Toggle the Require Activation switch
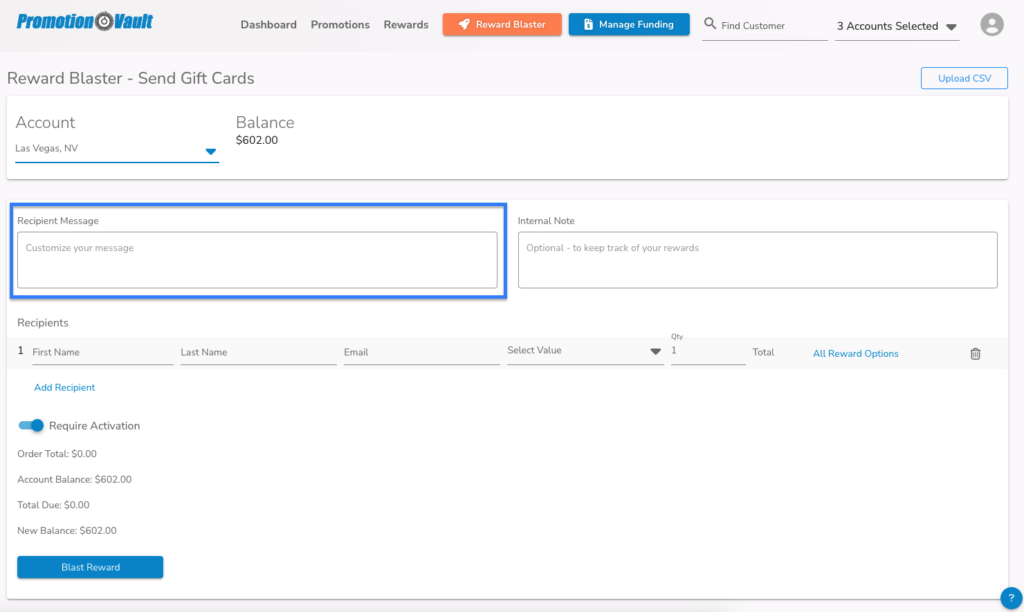Image resolution: width=1024 pixels, height=612 pixels. click(31, 425)
